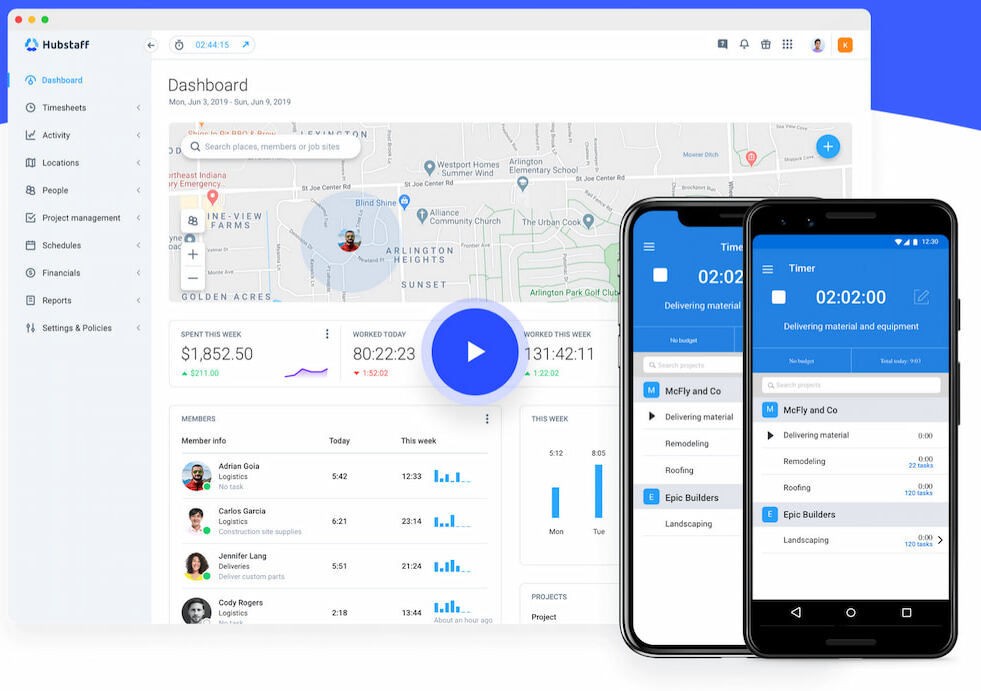The width and height of the screenshot is (981, 691).
Task: Click the large blue play video button
Action: [475, 351]
